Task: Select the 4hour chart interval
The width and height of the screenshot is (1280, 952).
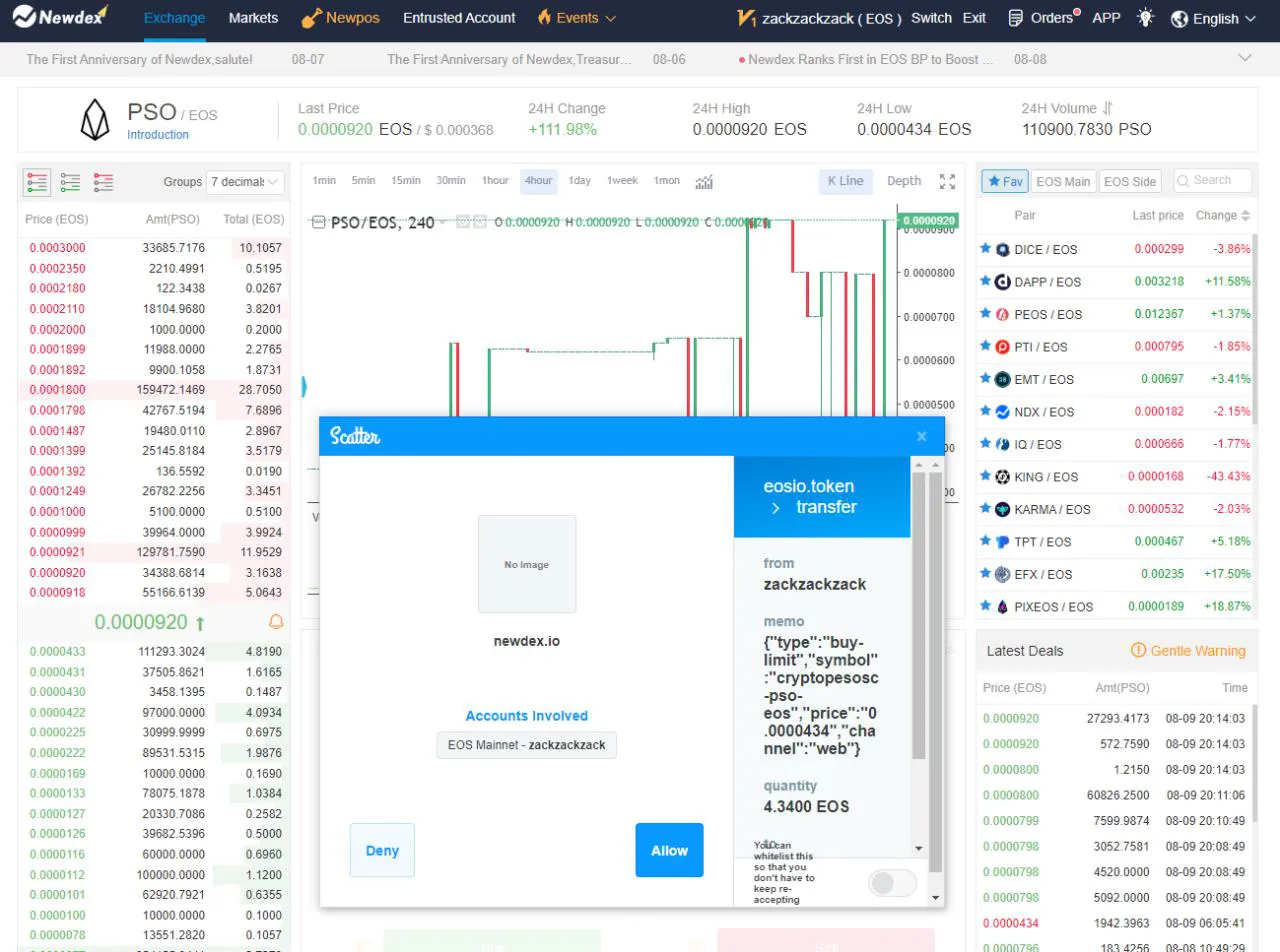Action: (x=538, y=181)
